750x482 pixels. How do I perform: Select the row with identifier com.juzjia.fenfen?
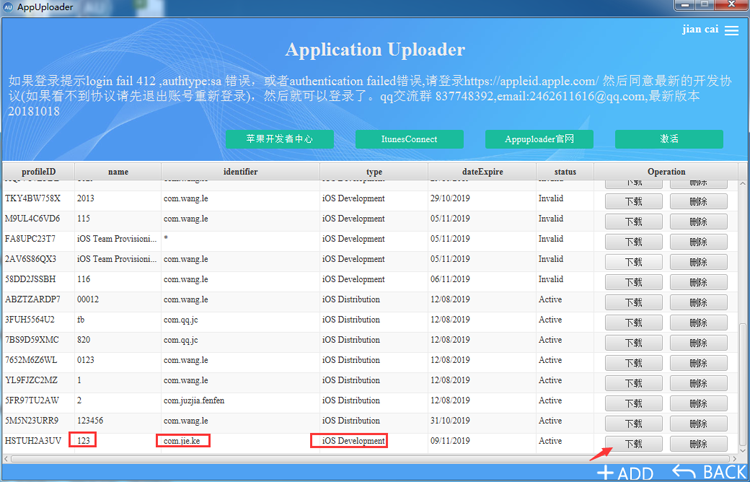371,401
